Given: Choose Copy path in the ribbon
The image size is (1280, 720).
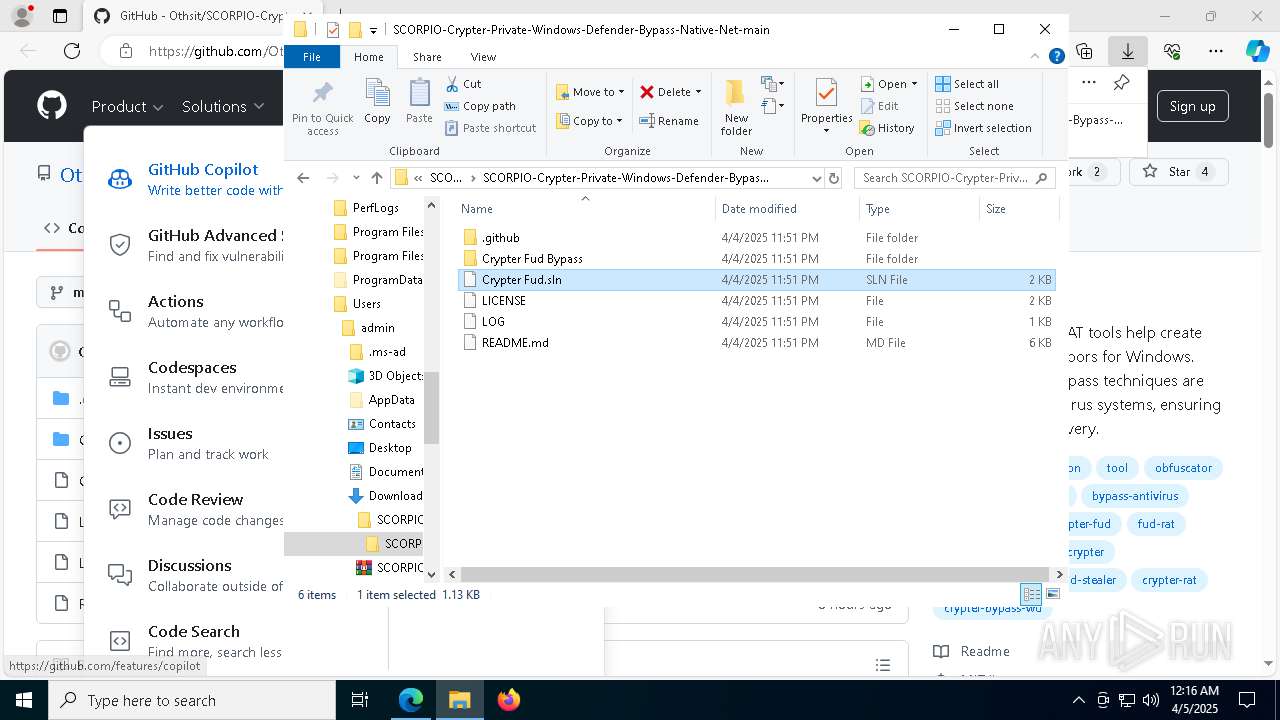Looking at the screenshot, I should tap(480, 106).
